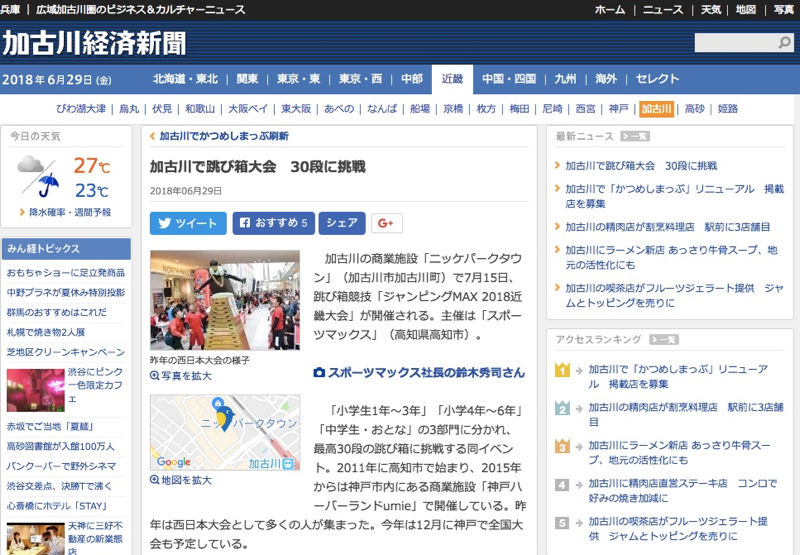Select the 海外 region tab
The image size is (800, 555).
(x=606, y=79)
